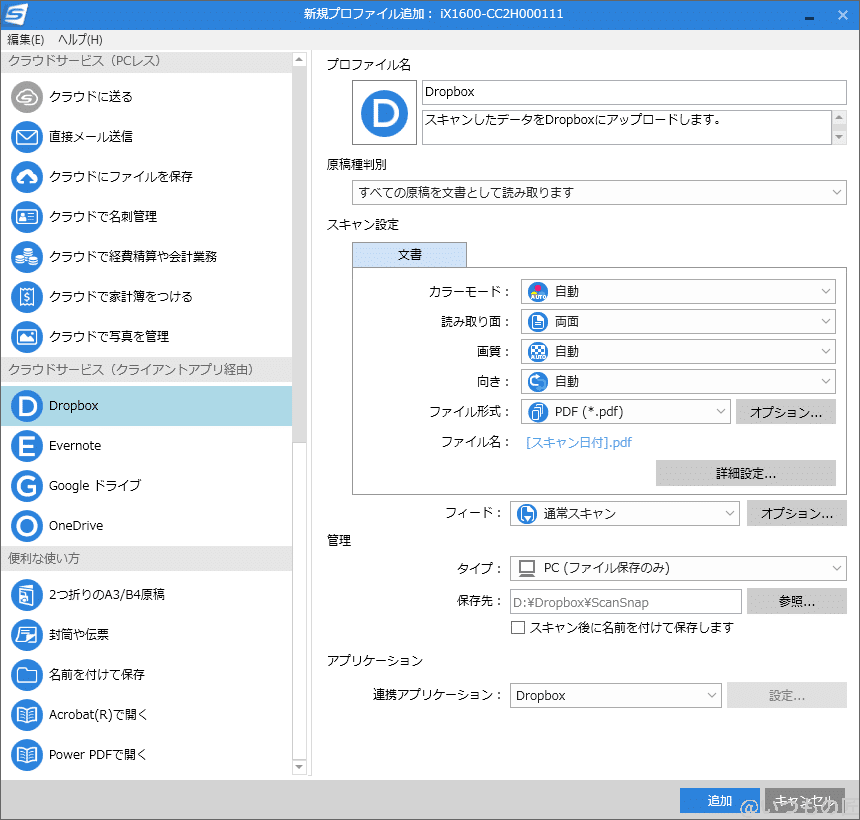Click the 保存先 path input field
860x820 pixels.
[625, 601]
